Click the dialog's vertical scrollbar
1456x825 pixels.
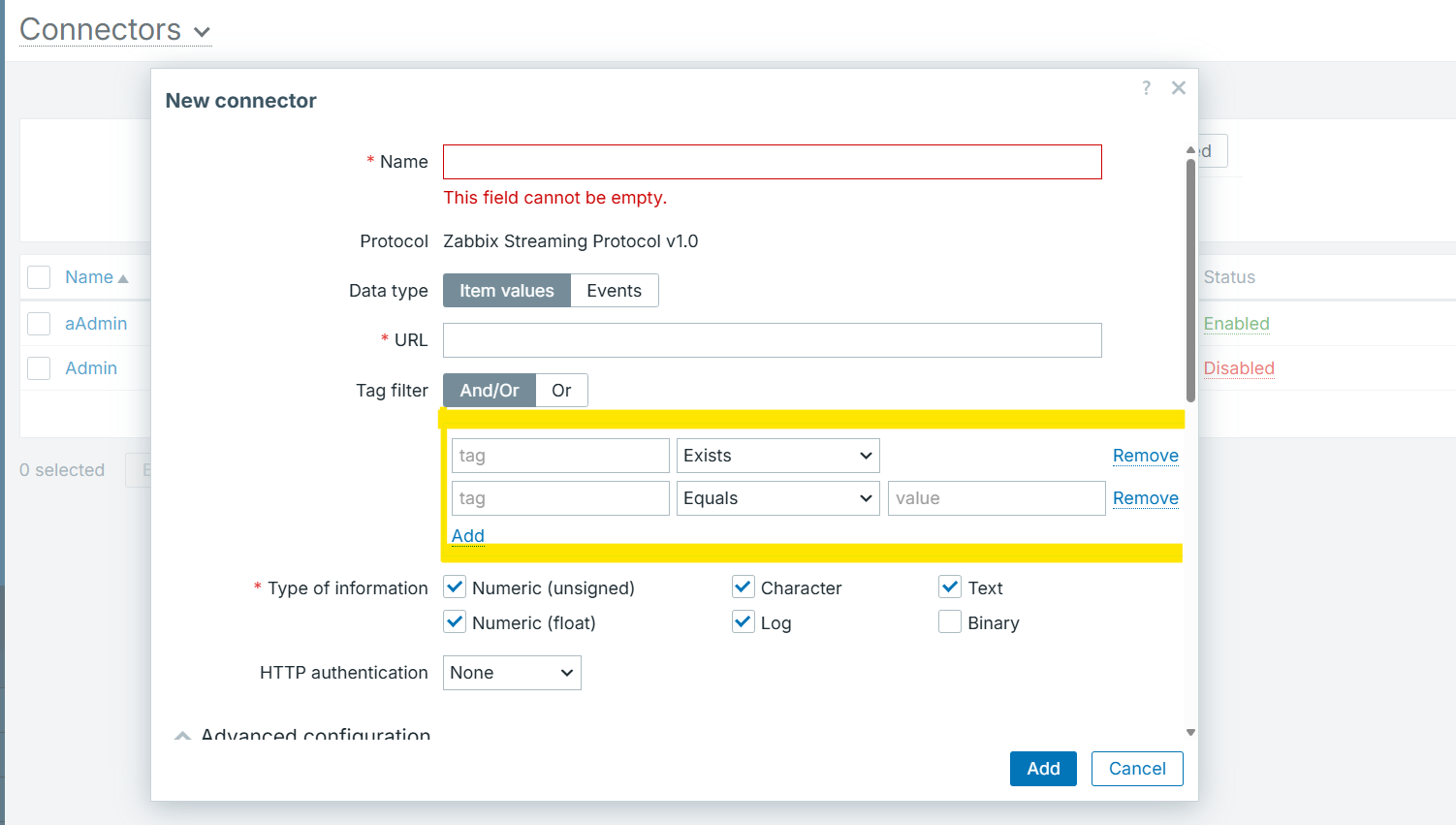point(1190,281)
